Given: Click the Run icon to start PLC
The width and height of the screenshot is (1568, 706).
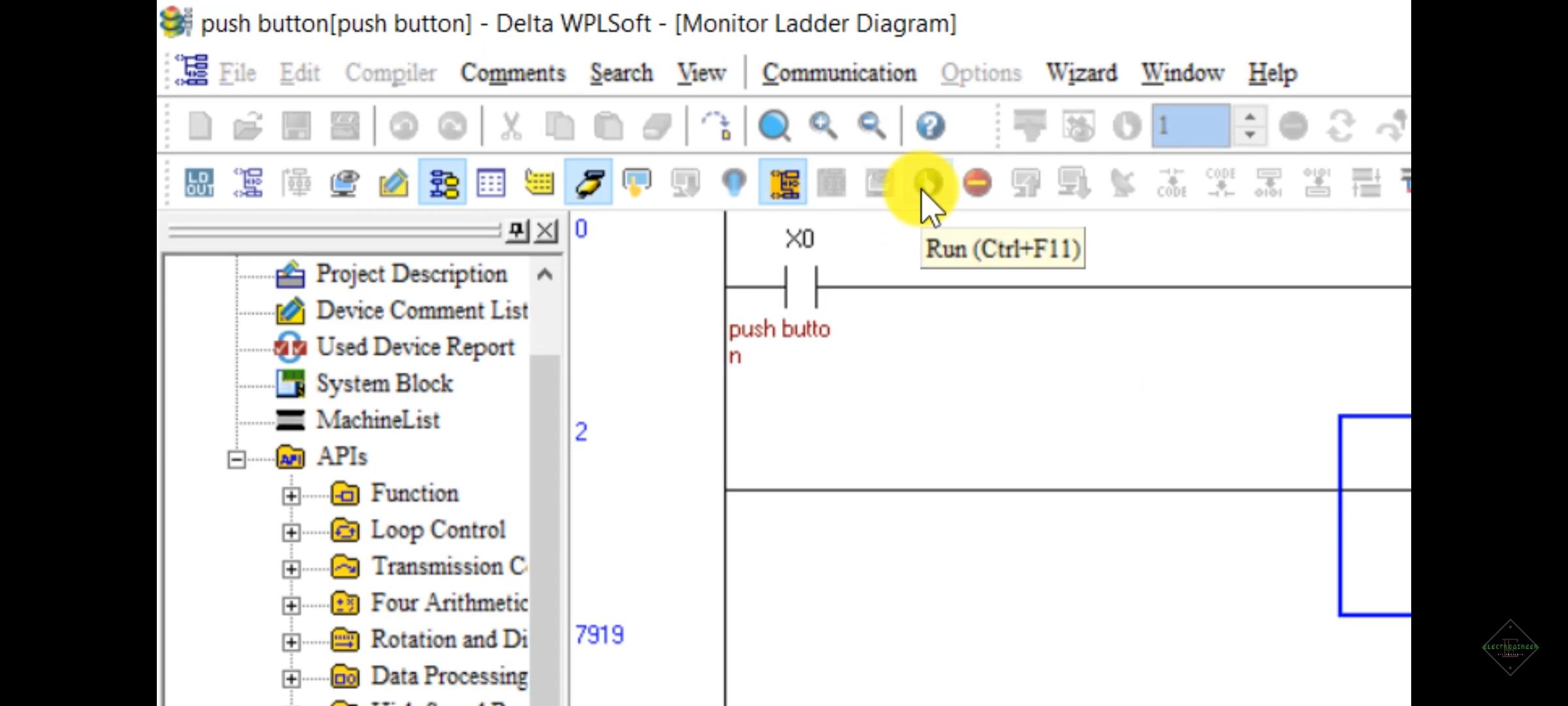Looking at the screenshot, I should pos(930,184).
